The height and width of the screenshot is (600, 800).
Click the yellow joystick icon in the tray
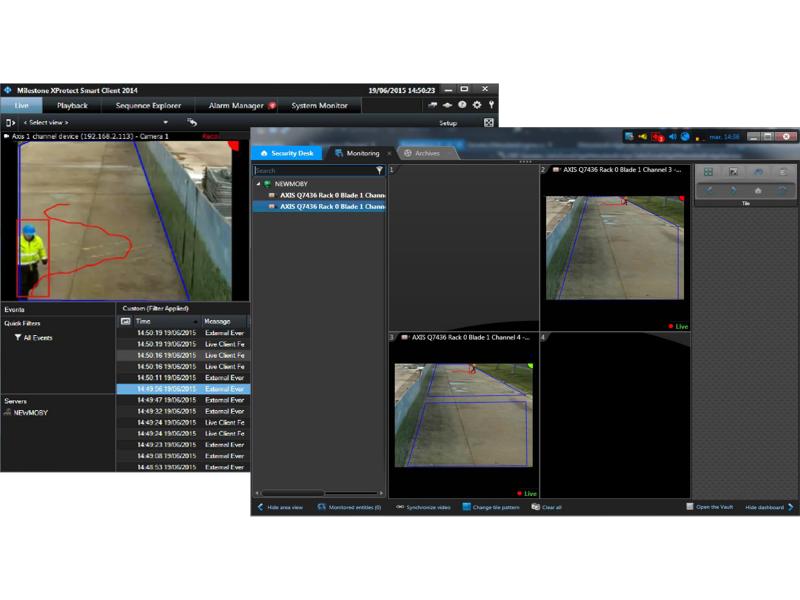642,136
